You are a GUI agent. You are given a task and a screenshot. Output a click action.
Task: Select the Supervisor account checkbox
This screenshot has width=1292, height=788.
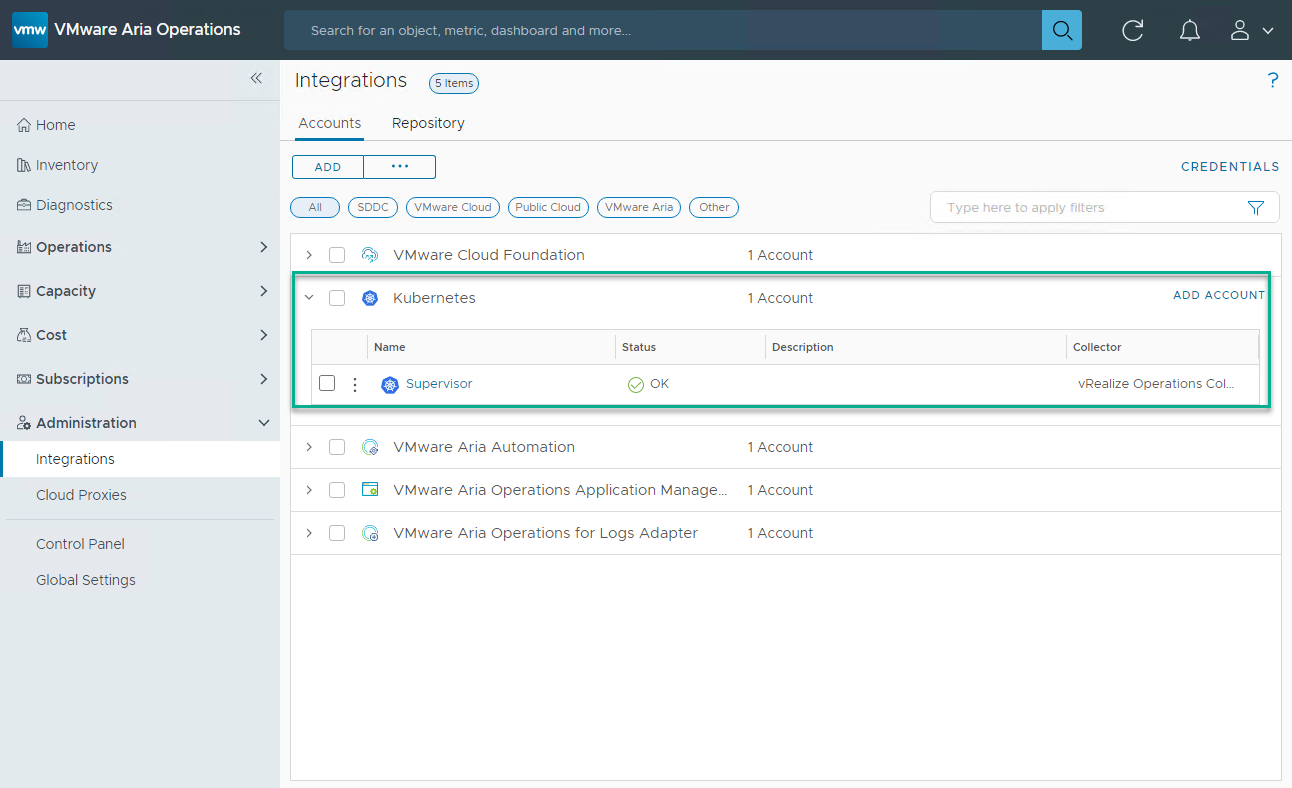click(x=327, y=383)
